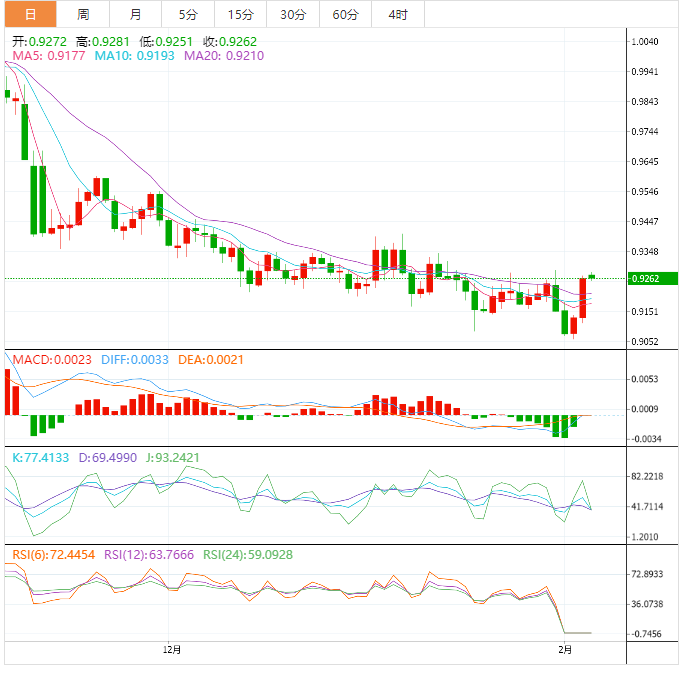Click the current price tag 0.9262
Viewport: 684px width, 675px height.
click(646, 279)
